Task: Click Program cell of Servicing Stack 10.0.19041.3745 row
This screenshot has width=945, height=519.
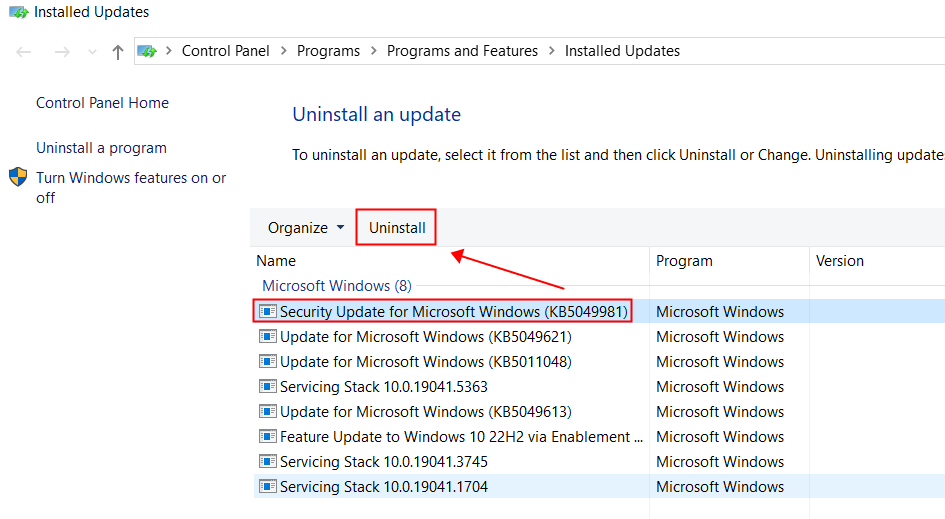Action: [x=720, y=462]
